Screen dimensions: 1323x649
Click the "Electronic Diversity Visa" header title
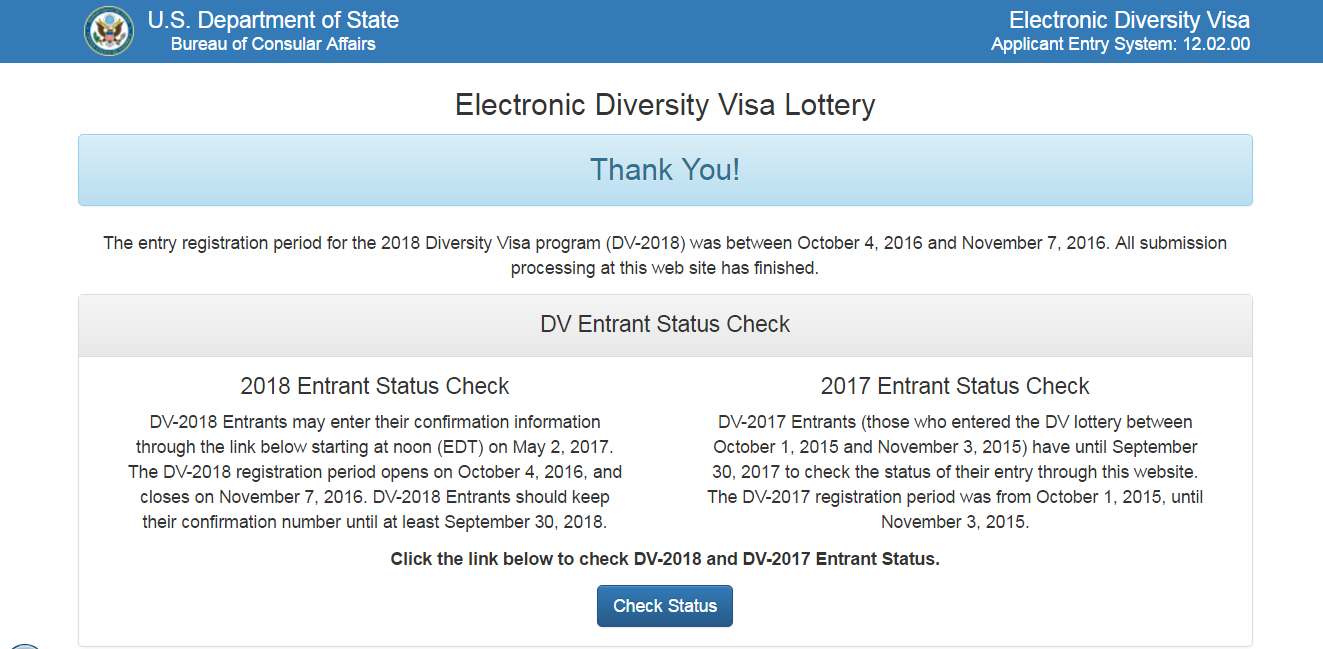tap(1129, 20)
